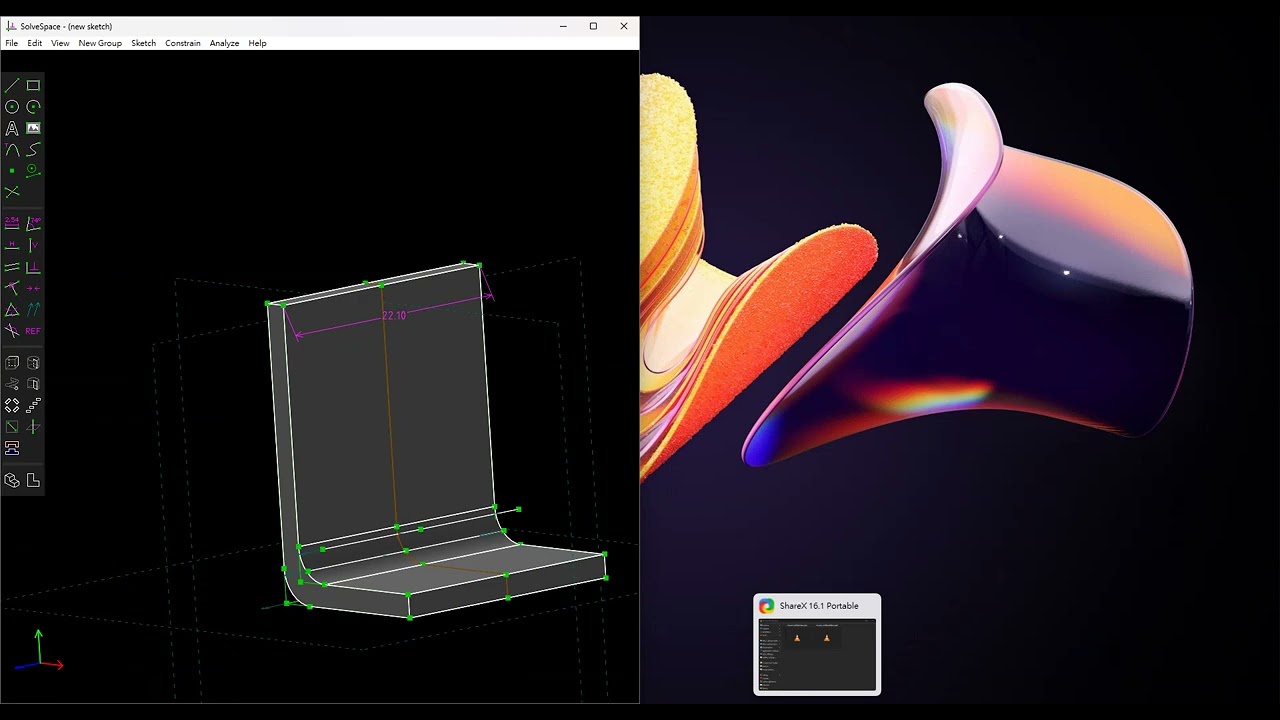
Task: Select the Image insert tool
Action: pos(33,128)
